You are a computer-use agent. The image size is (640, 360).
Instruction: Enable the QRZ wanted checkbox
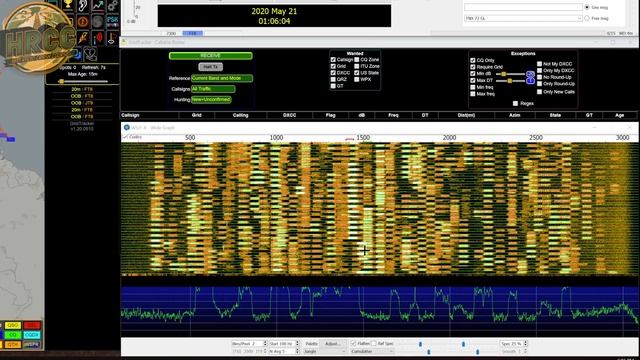click(x=333, y=79)
